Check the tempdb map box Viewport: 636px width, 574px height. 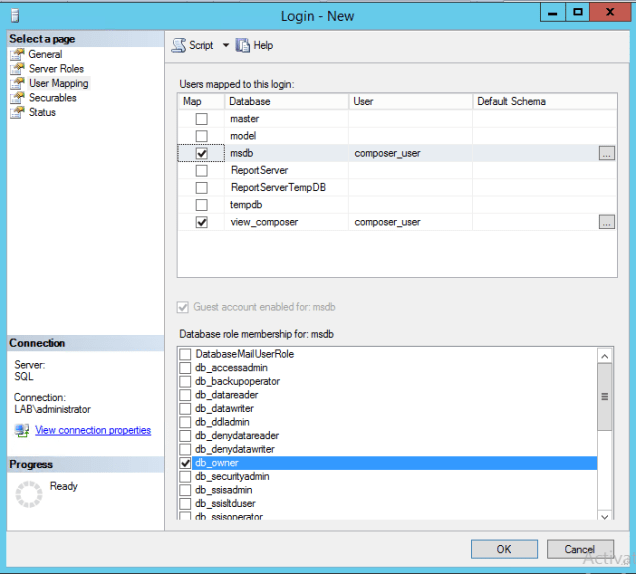tap(202, 205)
